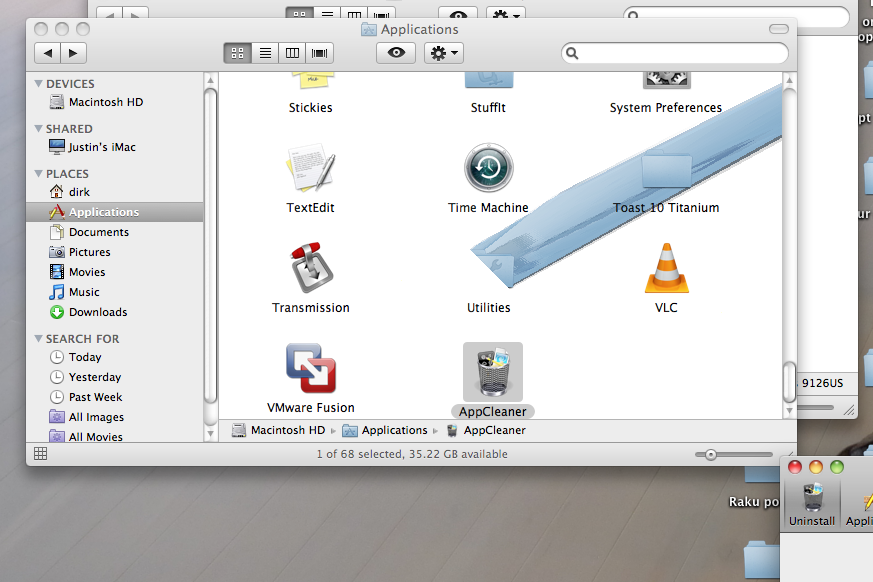Select the Toast 10 Titanium folder icon

[666, 170]
